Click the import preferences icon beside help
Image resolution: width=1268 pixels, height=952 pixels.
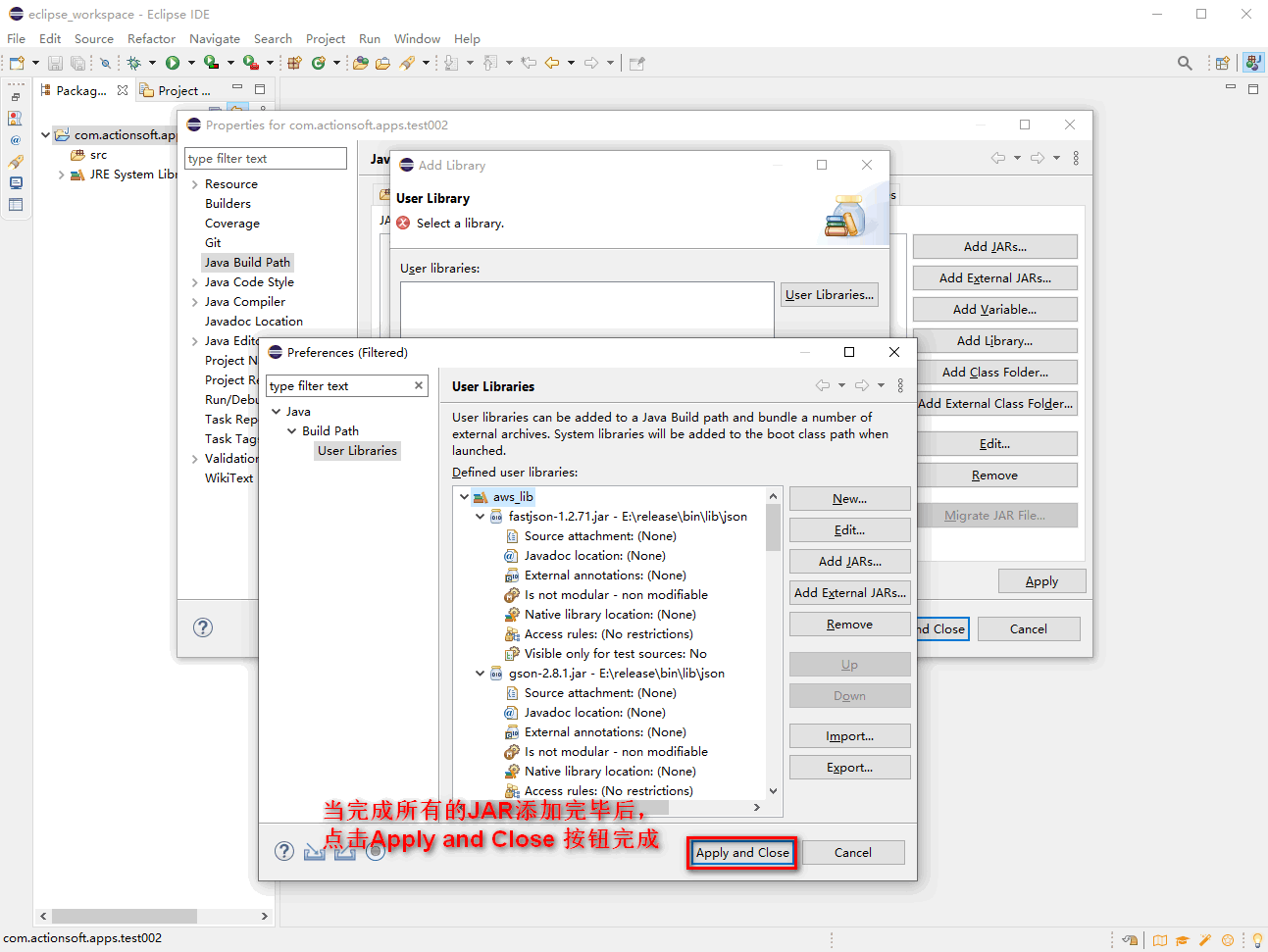tap(314, 851)
